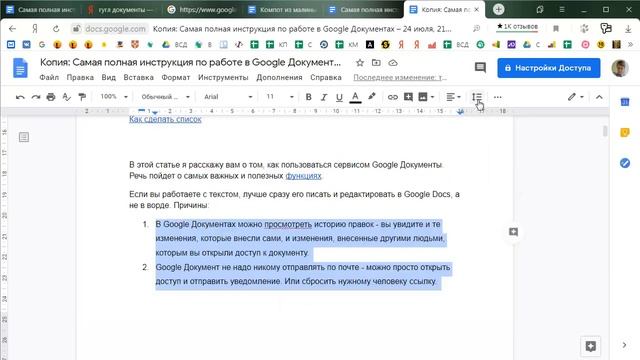Open the zoom 100% dropdown
Viewport: 640px width, 360px height.
(114, 97)
